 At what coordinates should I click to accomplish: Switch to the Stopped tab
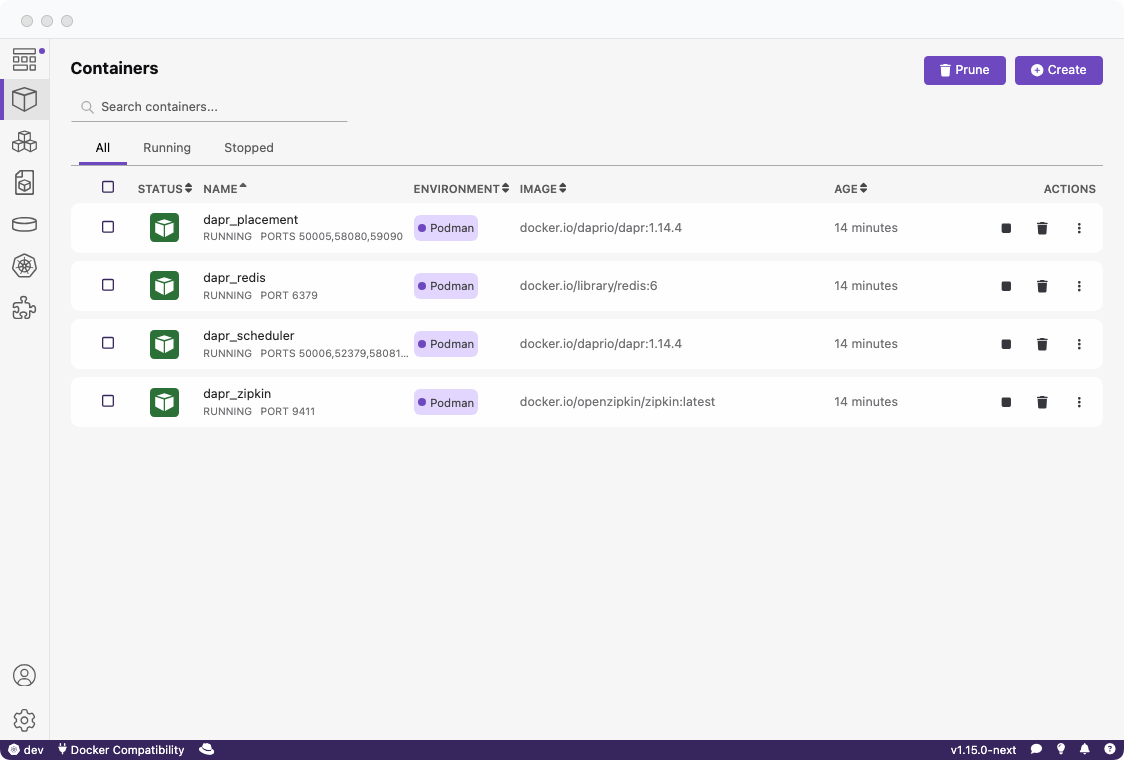249,148
